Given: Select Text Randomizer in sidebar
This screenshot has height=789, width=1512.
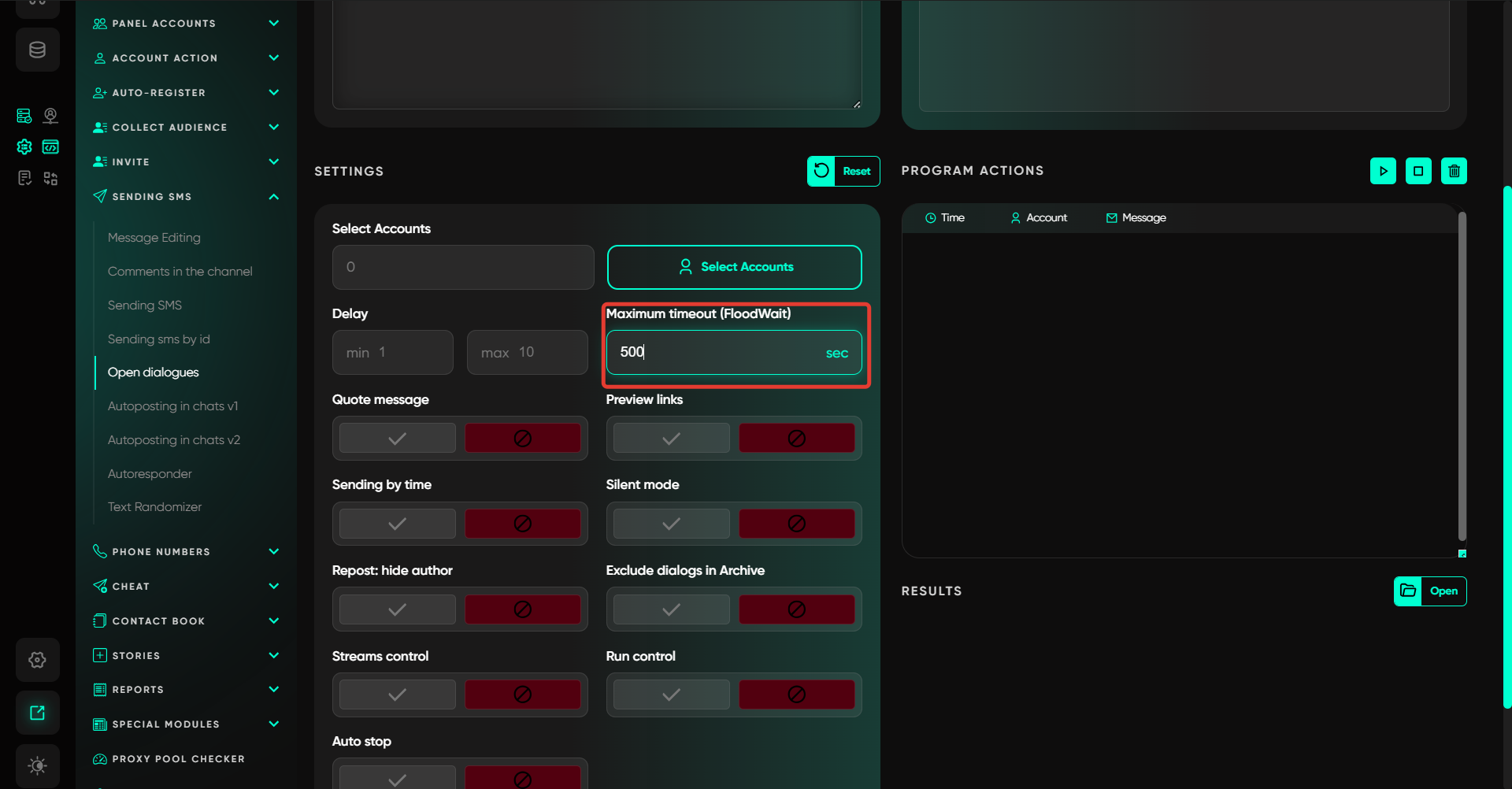Looking at the screenshot, I should 154,507.
